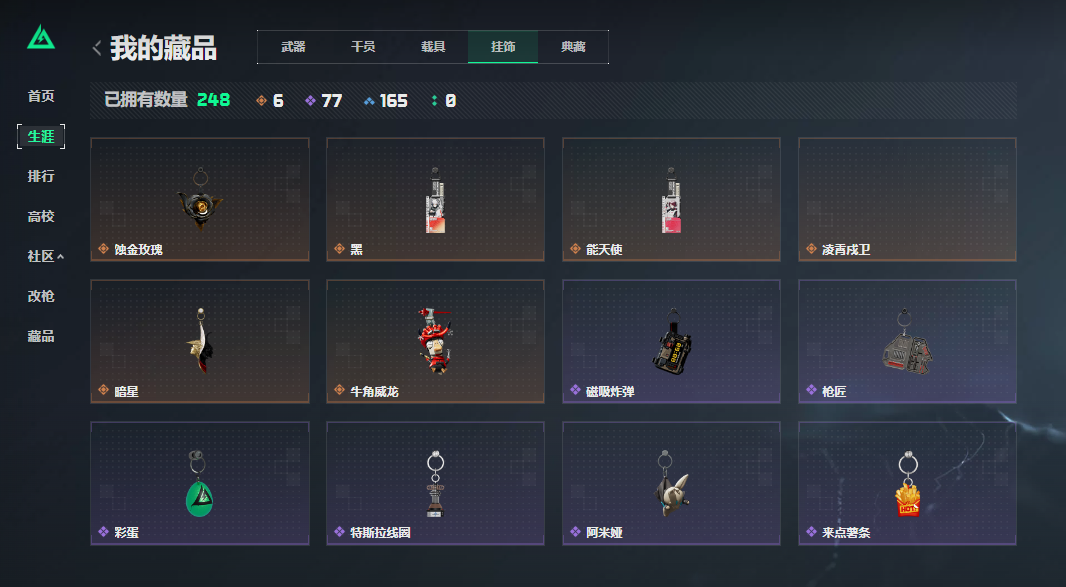Image resolution: width=1066 pixels, height=587 pixels.
Task: Expand the 社区 sidebar submenu
Action: click(45, 256)
